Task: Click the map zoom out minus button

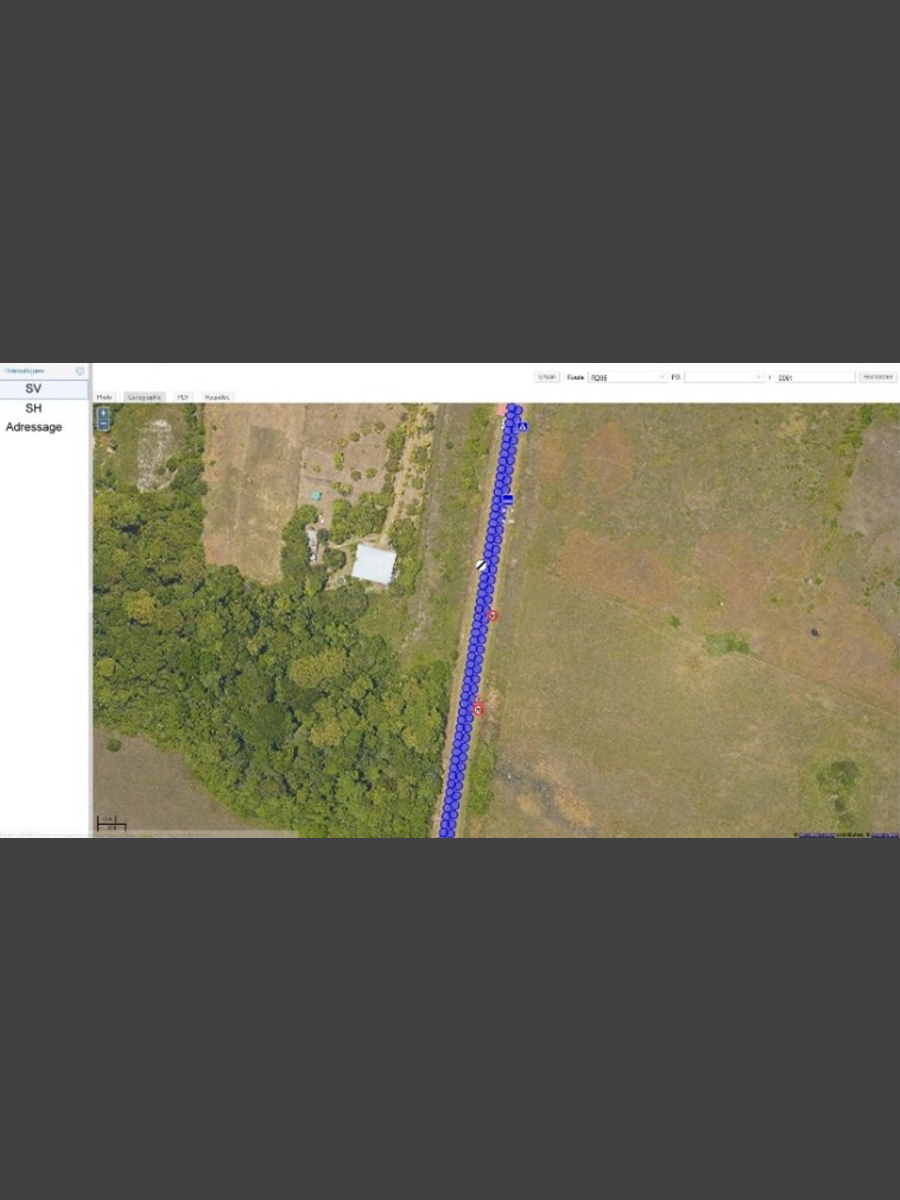Action: [x=103, y=424]
